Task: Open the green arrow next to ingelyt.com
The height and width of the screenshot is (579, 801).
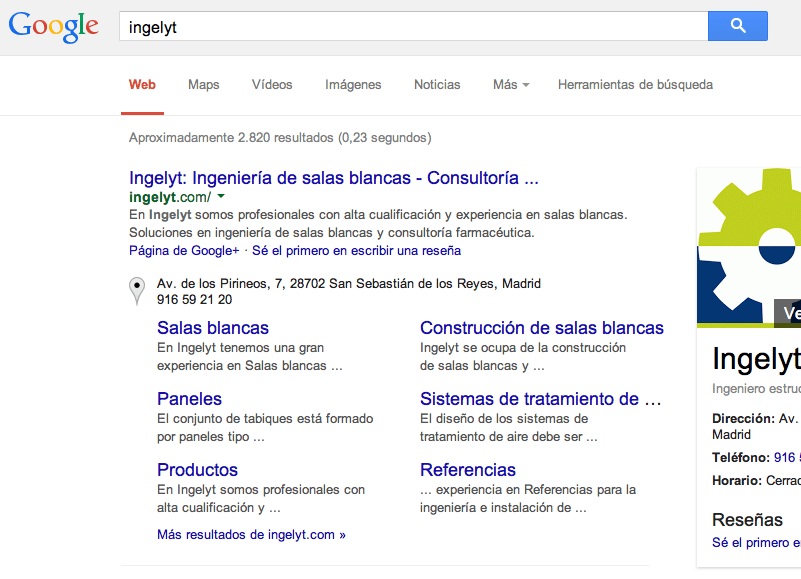Action: (221, 197)
